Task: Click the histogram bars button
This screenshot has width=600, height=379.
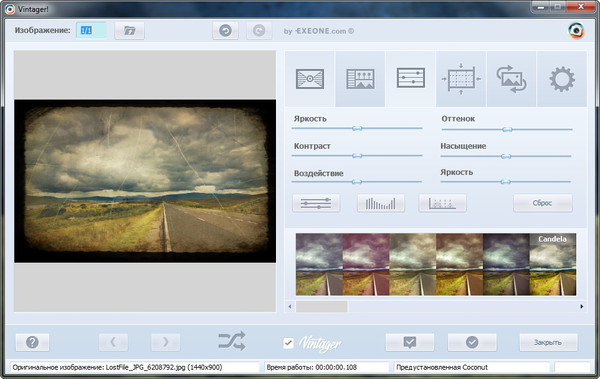Action: (381, 203)
